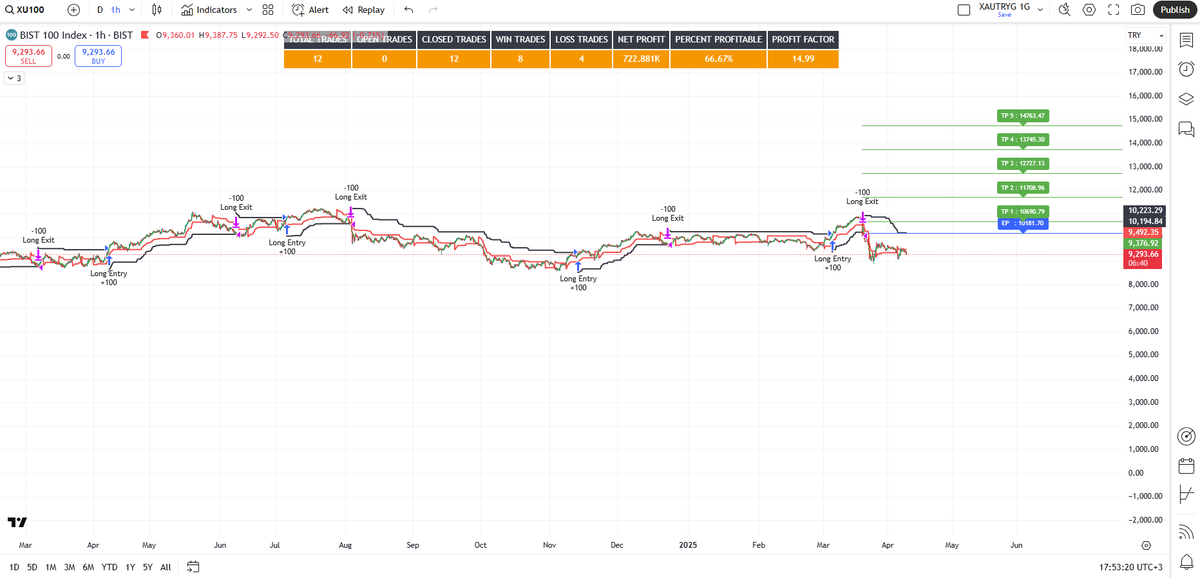
Task: Start bar Replay mode
Action: [x=363, y=9]
